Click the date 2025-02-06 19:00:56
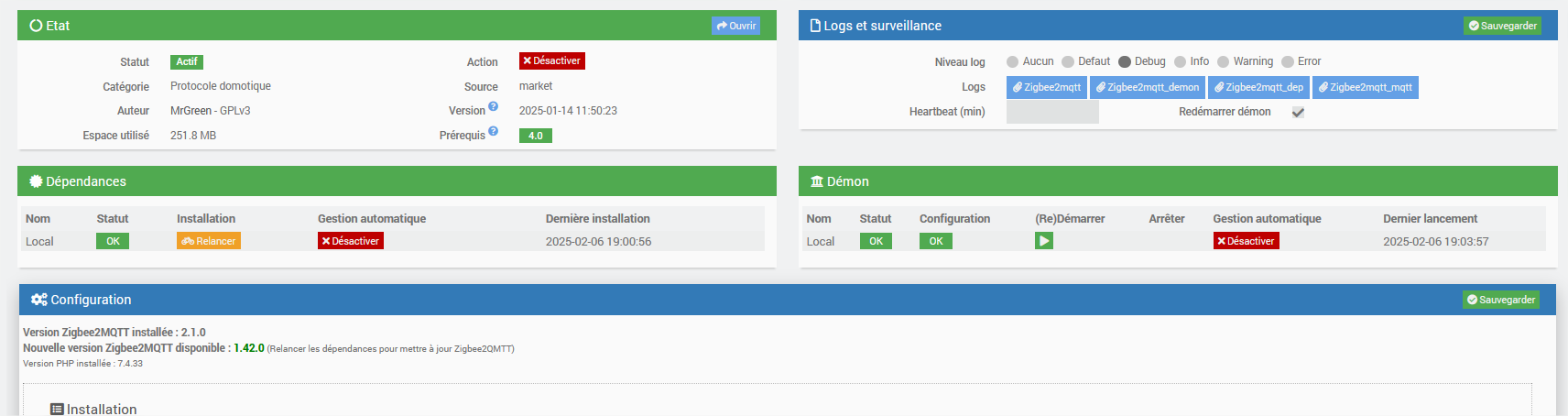The image size is (1568, 416). [x=598, y=242]
